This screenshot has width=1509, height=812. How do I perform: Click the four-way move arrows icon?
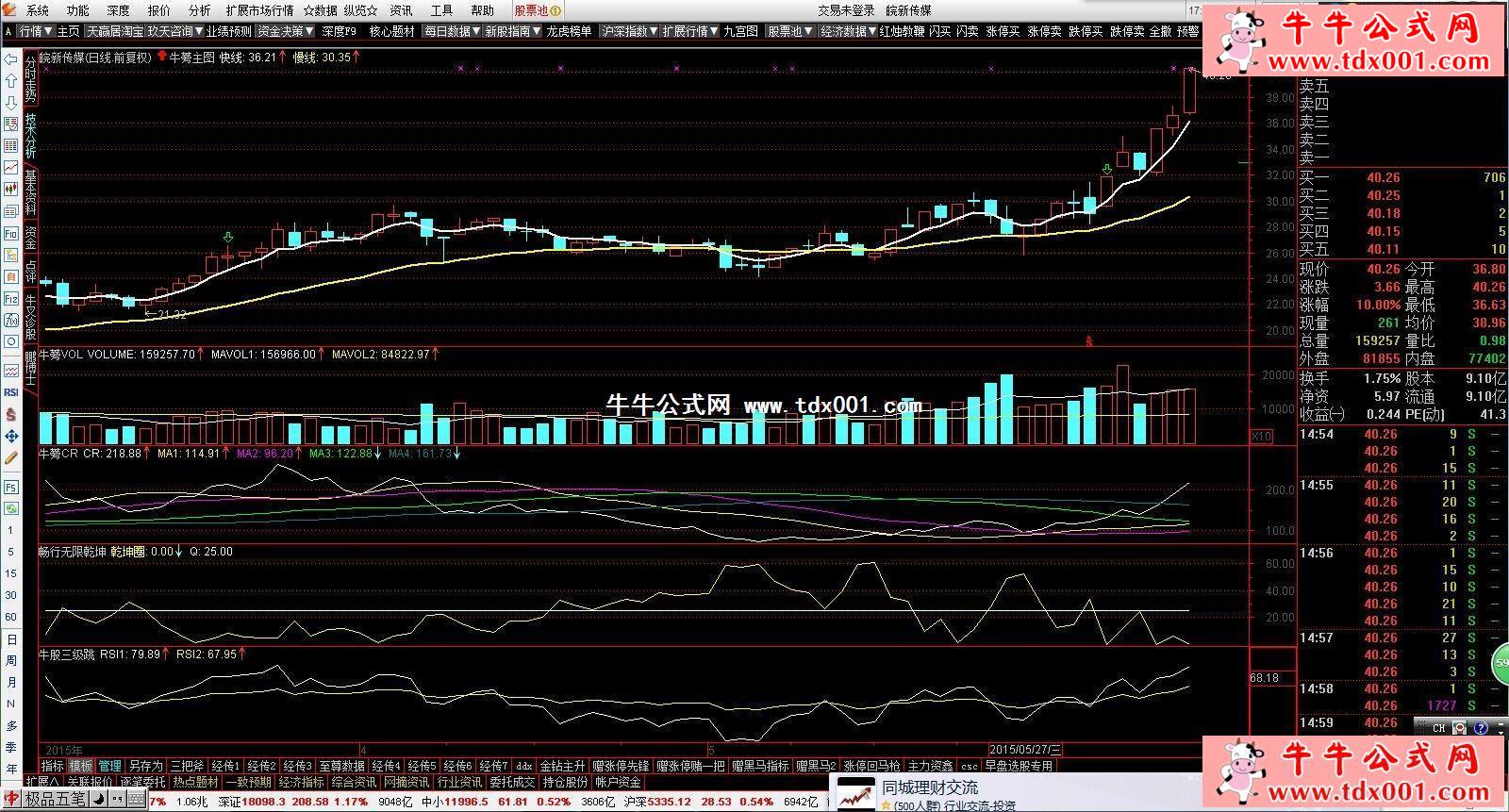[10, 436]
